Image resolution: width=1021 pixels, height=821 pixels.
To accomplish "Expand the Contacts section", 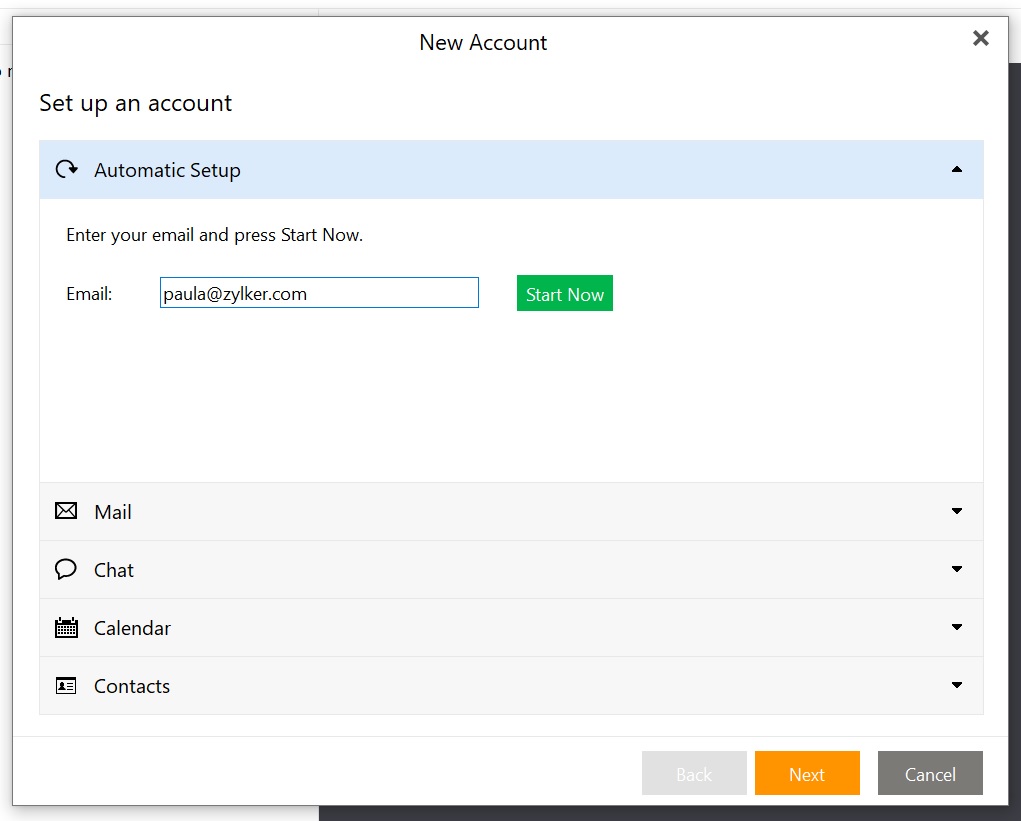I will click(954, 686).
